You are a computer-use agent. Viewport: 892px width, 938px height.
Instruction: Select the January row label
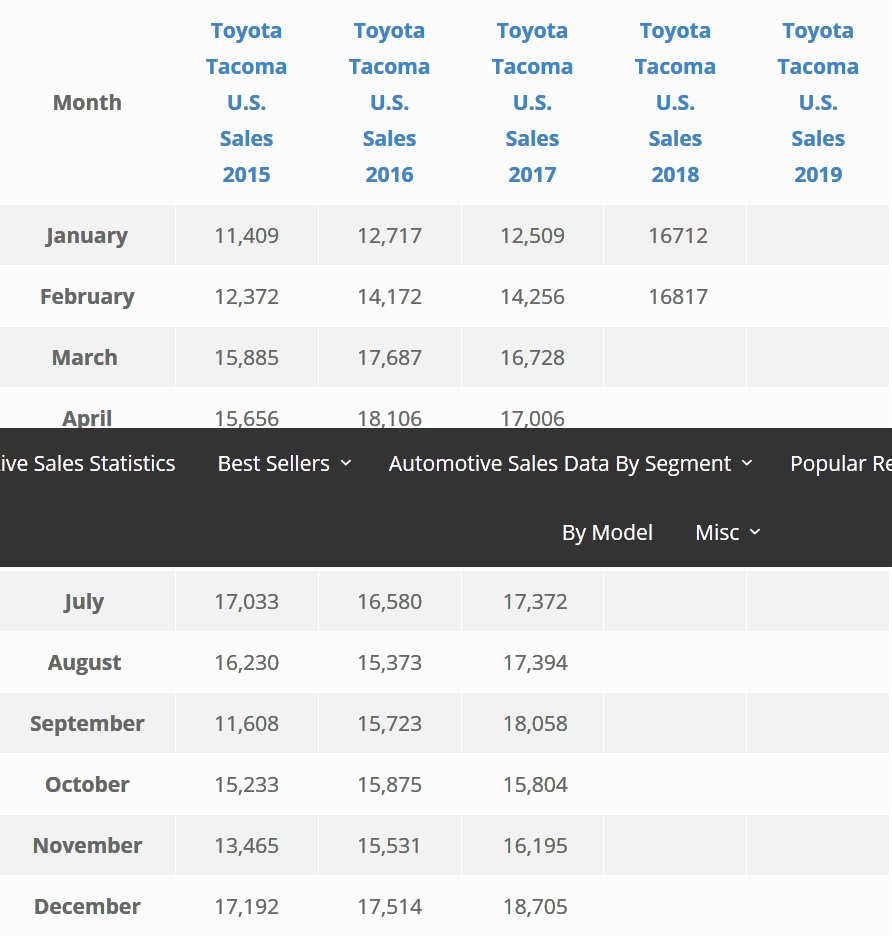click(87, 236)
